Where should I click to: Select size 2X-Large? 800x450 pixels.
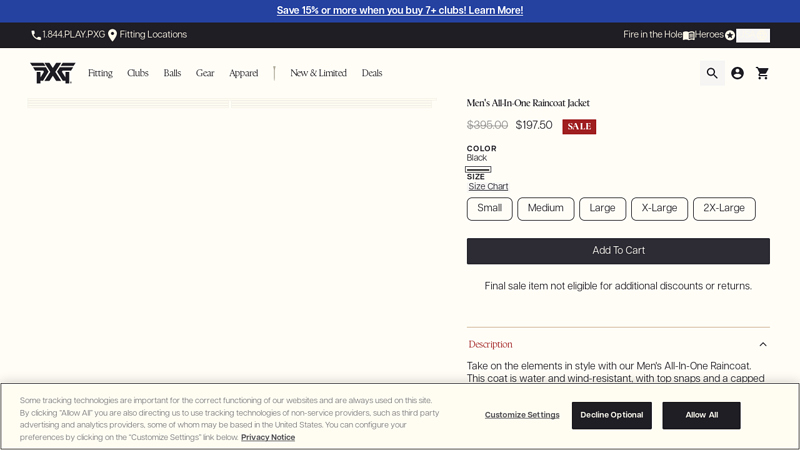tap(724, 209)
